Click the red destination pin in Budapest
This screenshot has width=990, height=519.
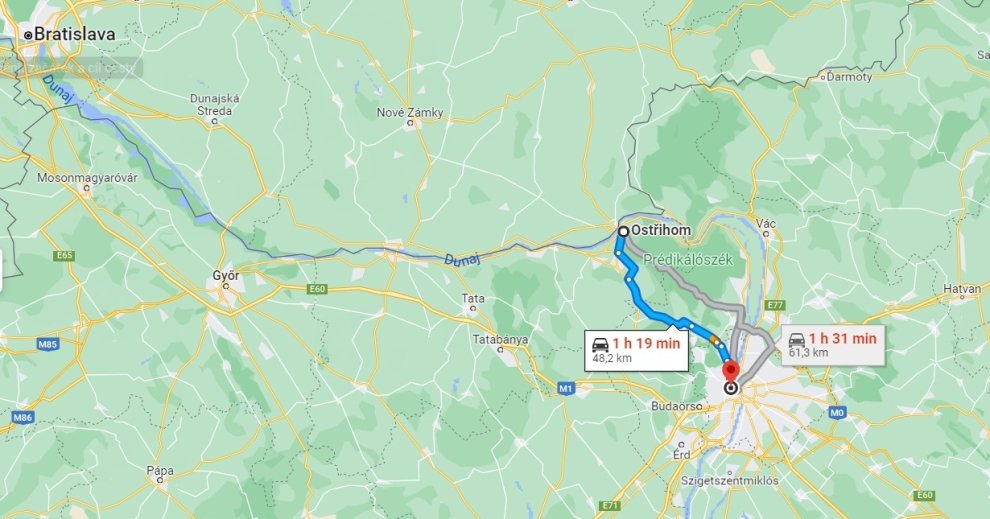coord(731,370)
